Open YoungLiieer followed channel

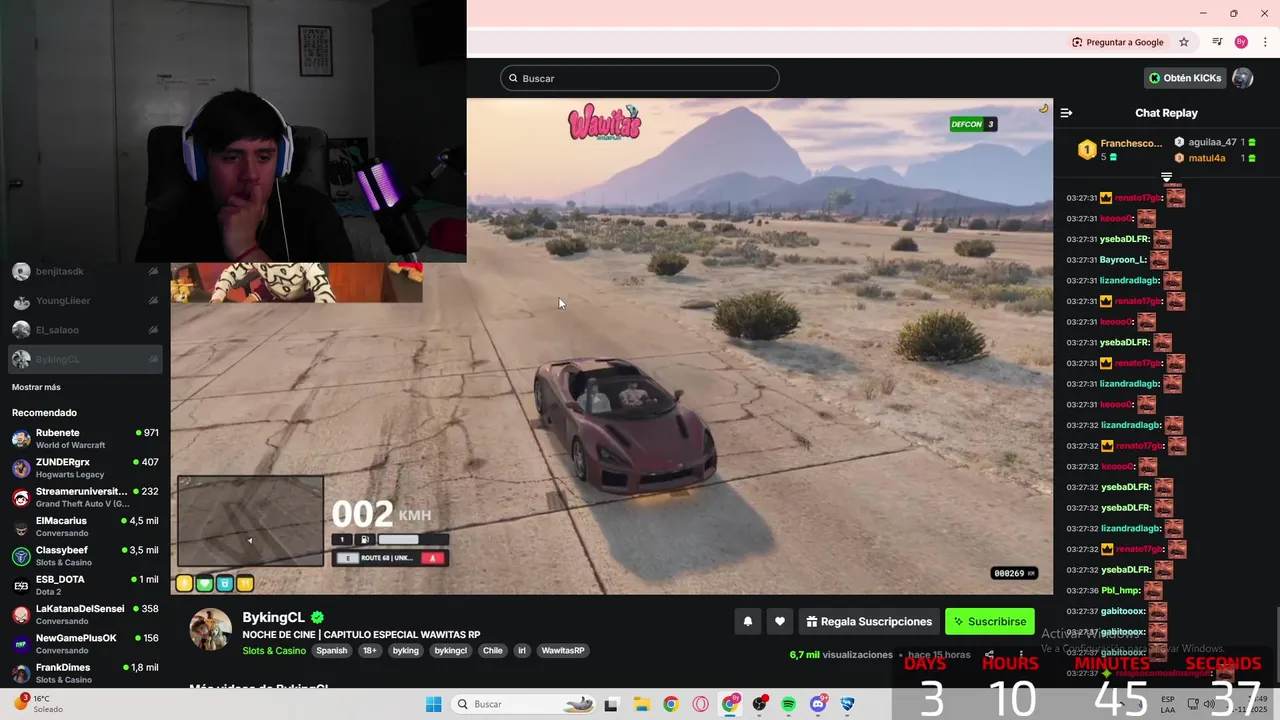85,300
